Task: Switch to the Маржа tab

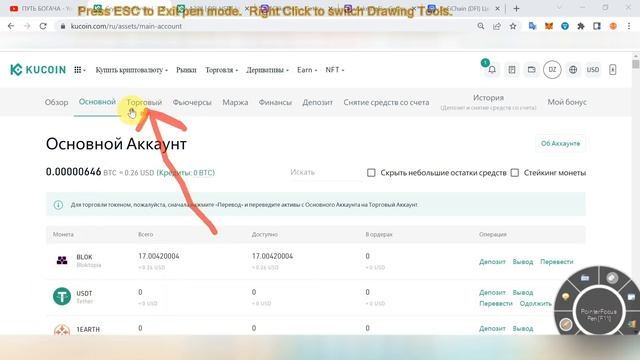Action: point(235,102)
